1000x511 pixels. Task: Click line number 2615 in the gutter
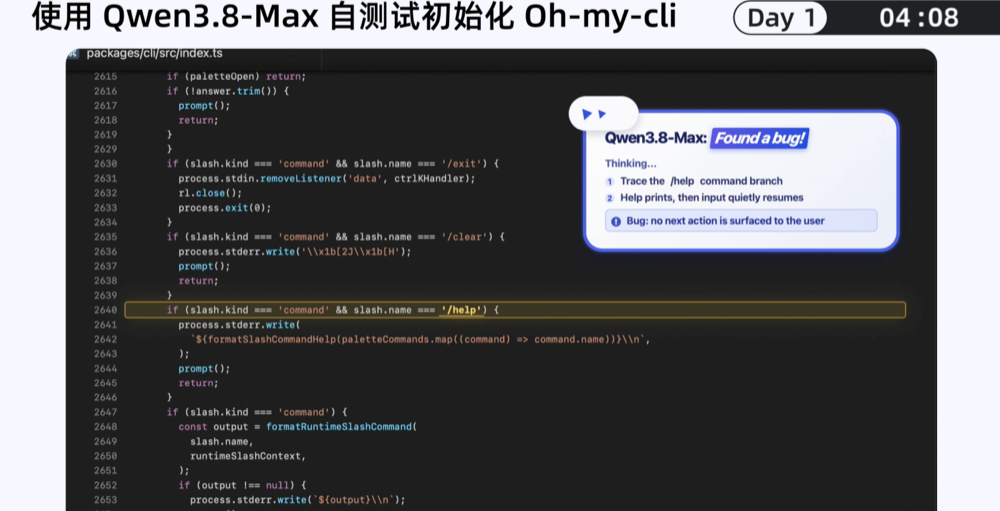tap(105, 77)
